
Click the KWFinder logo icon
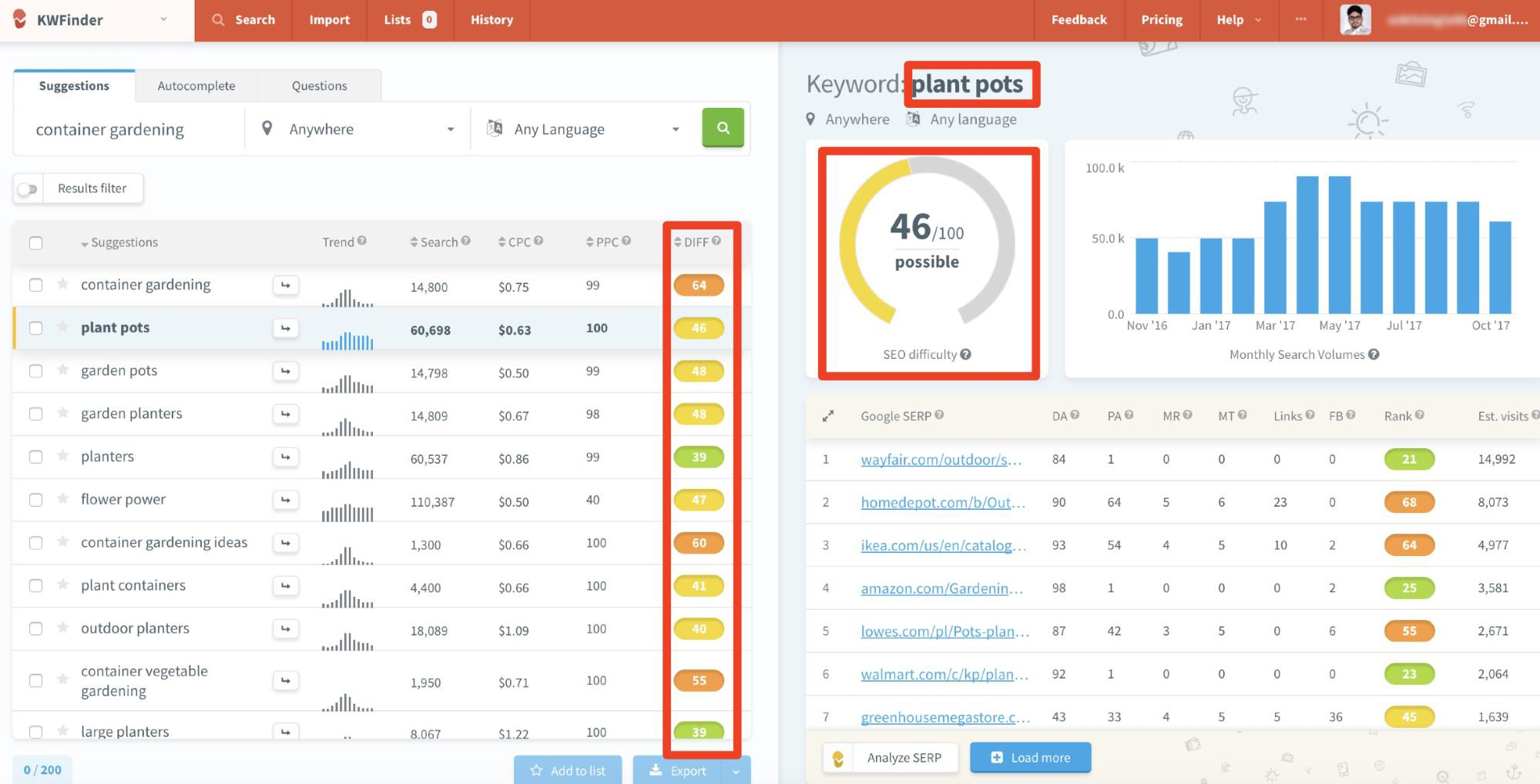point(18,20)
